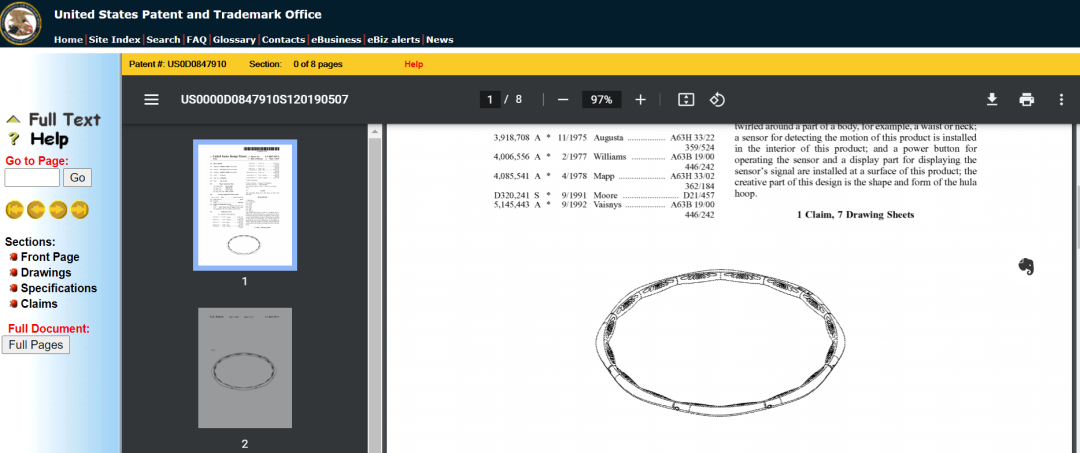1080x453 pixels.
Task: Click the Full Text link
Action: pos(65,120)
